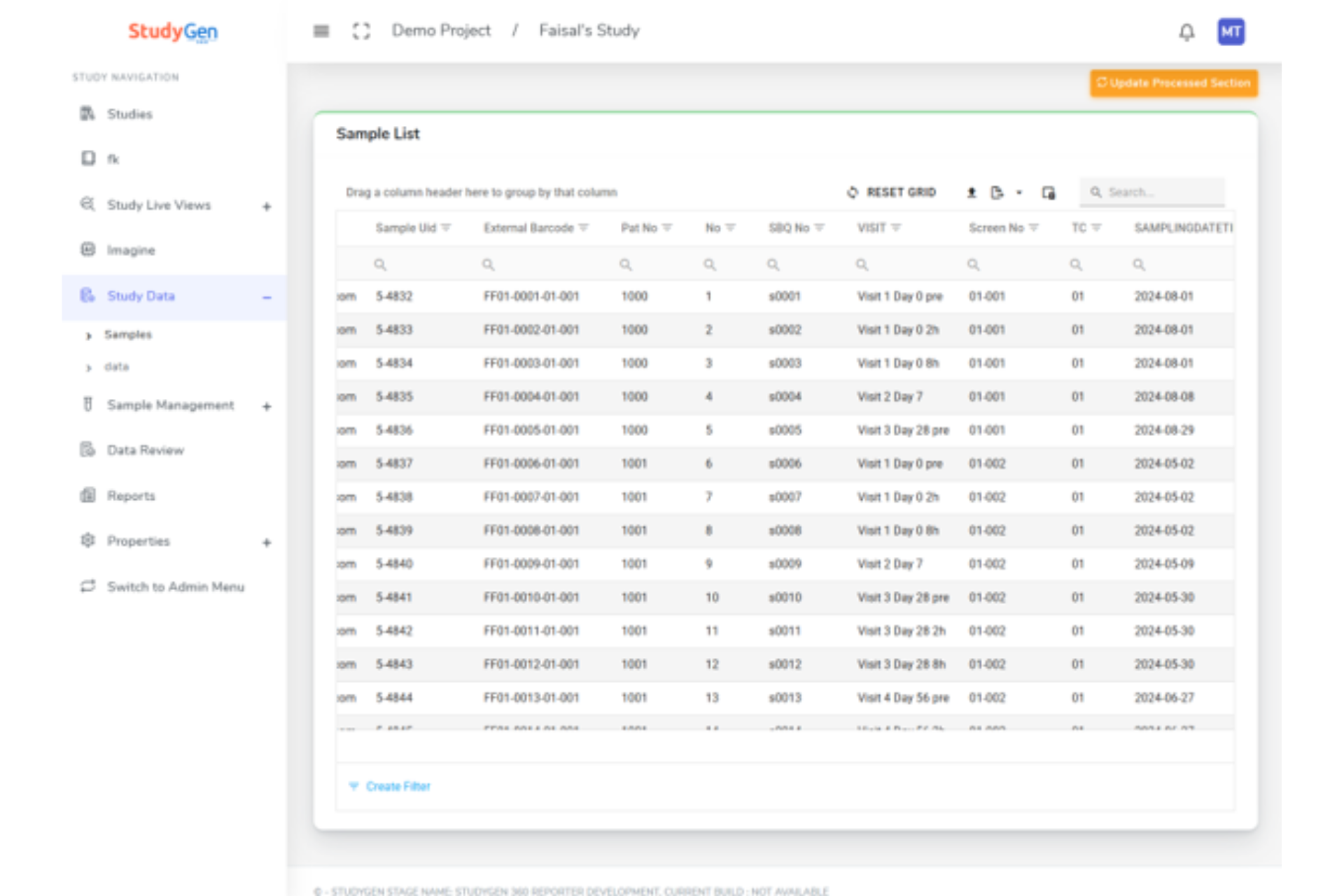The width and height of the screenshot is (1344, 896).
Task: Click Create Filter link
Action: click(x=390, y=787)
